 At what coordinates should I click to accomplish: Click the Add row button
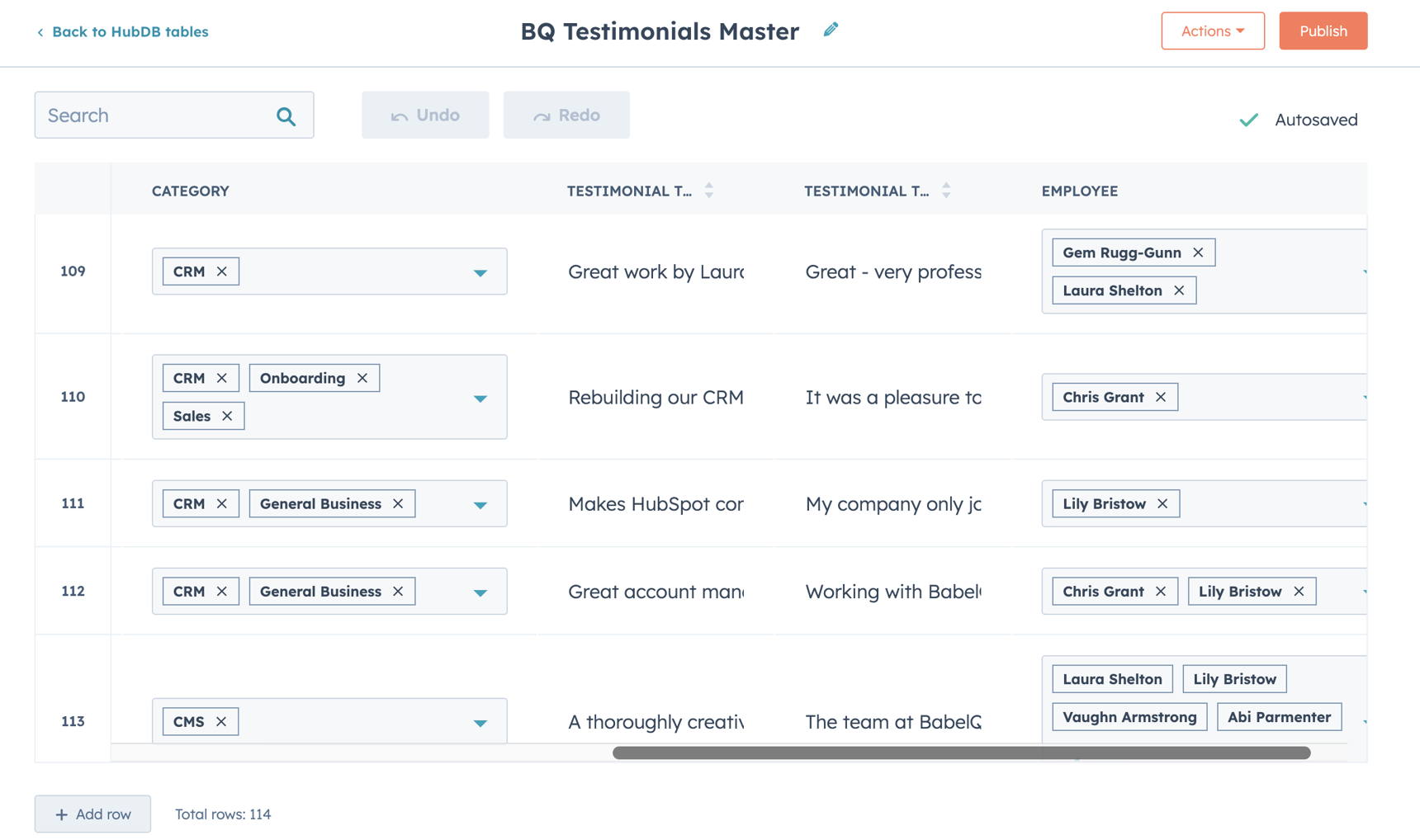[92, 814]
